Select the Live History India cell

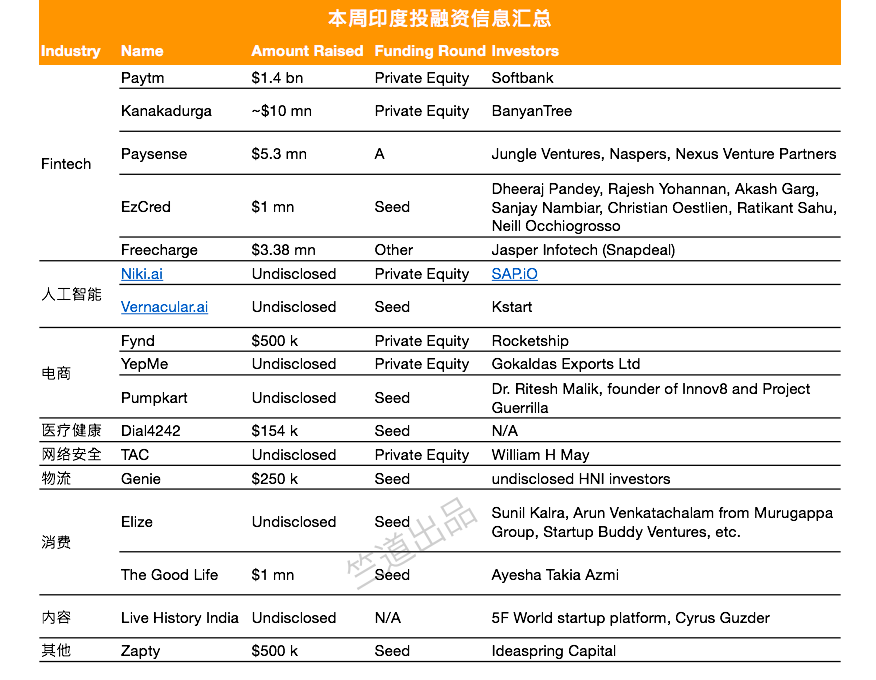click(180, 618)
